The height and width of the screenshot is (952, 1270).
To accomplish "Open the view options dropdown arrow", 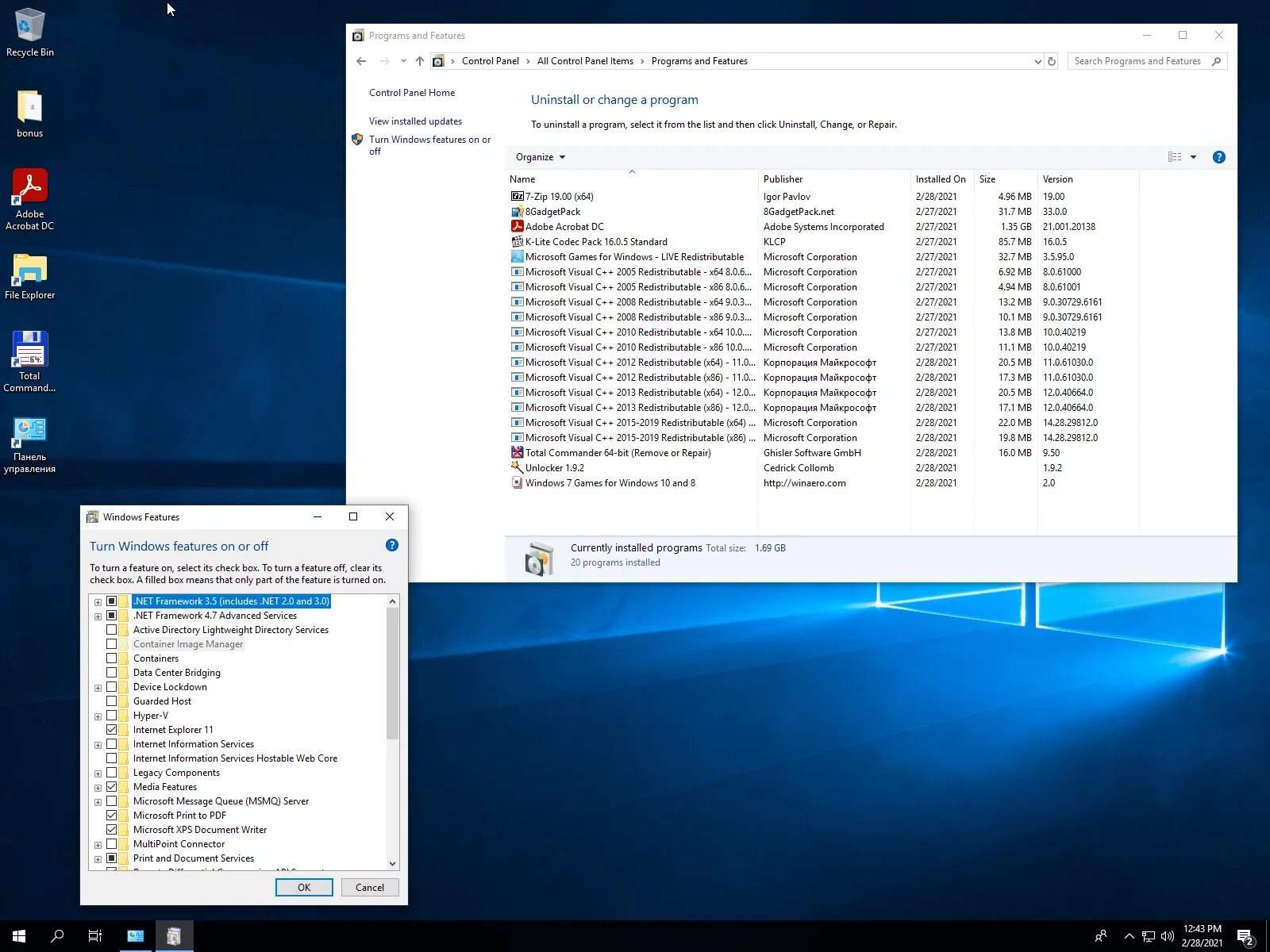I will (x=1193, y=157).
